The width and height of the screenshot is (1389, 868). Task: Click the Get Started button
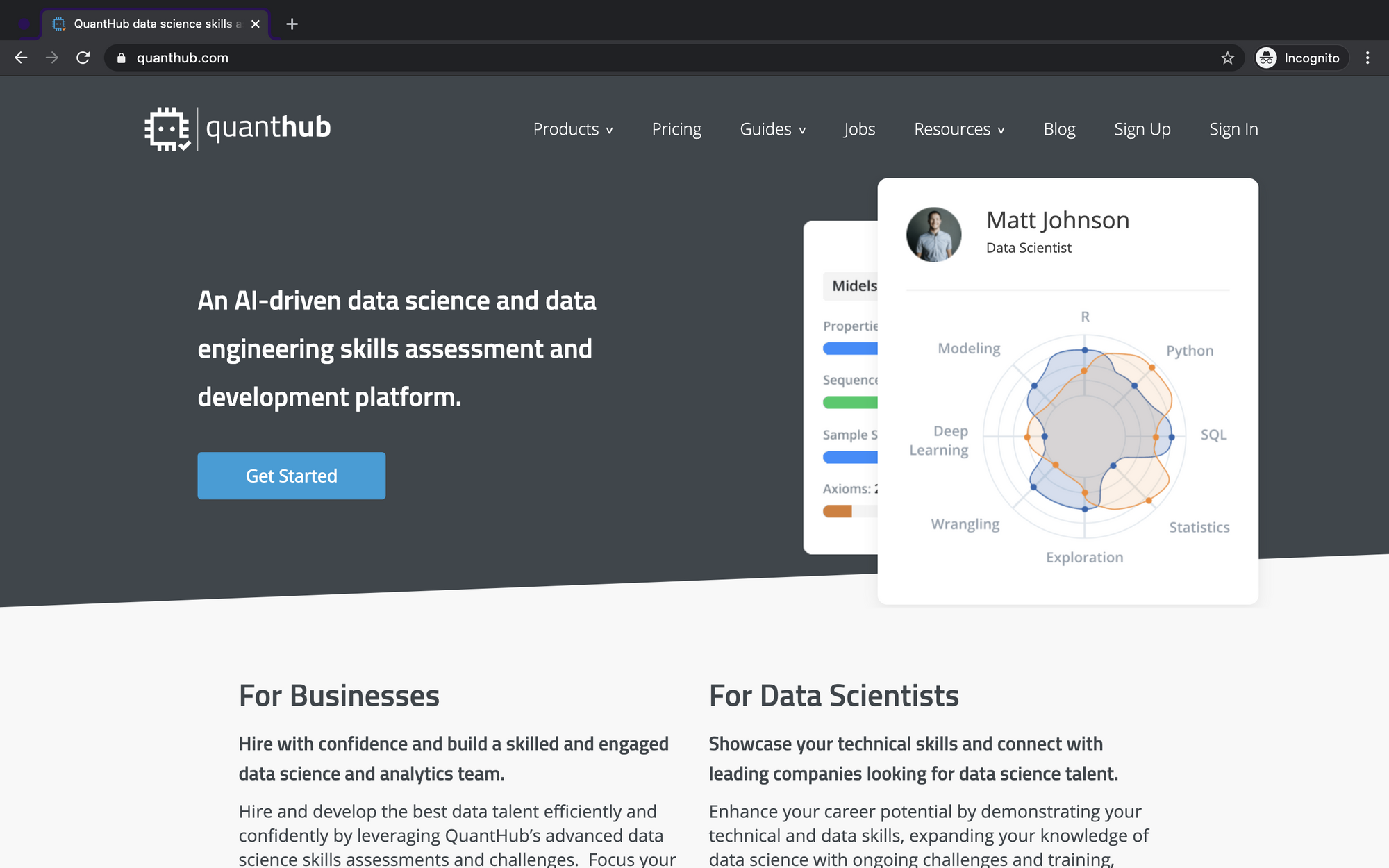point(292,476)
